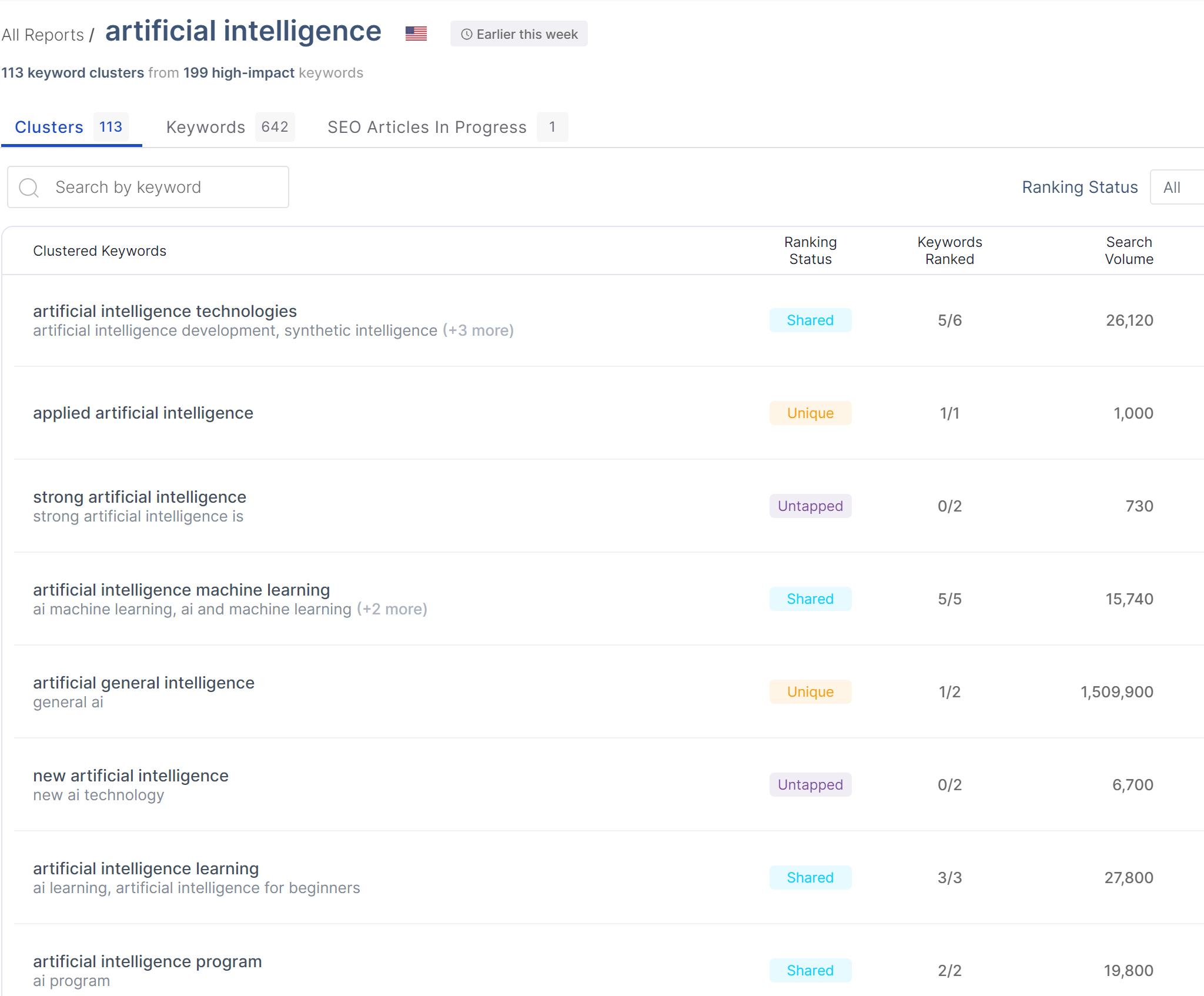Image resolution: width=1204 pixels, height=996 pixels.
Task: Sort by Keywords Ranked column header
Action: (949, 250)
